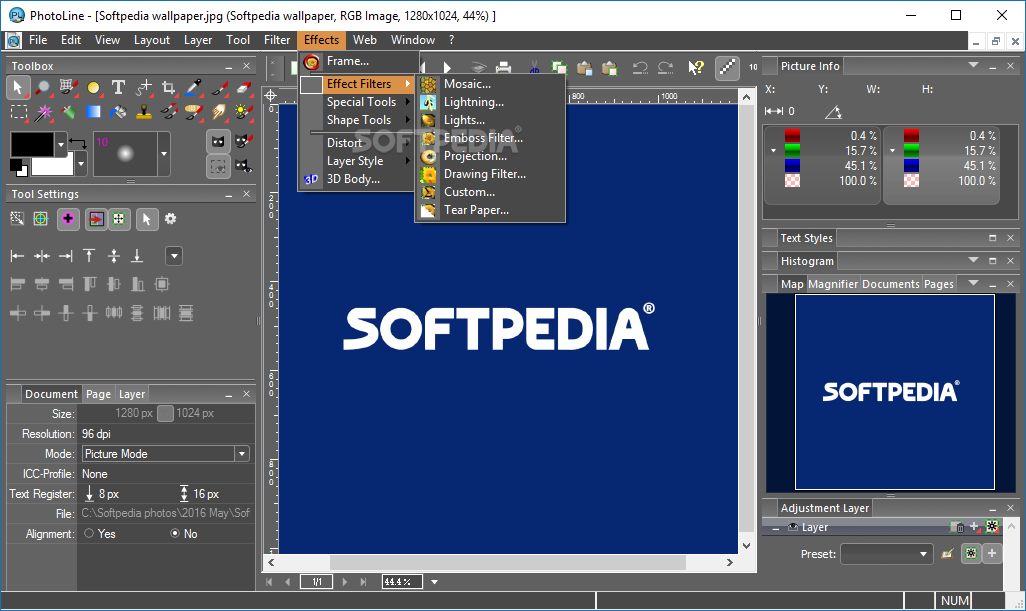Screen dimensions: 1026x611
Task: Select the stamp clone tool
Action: point(144,112)
